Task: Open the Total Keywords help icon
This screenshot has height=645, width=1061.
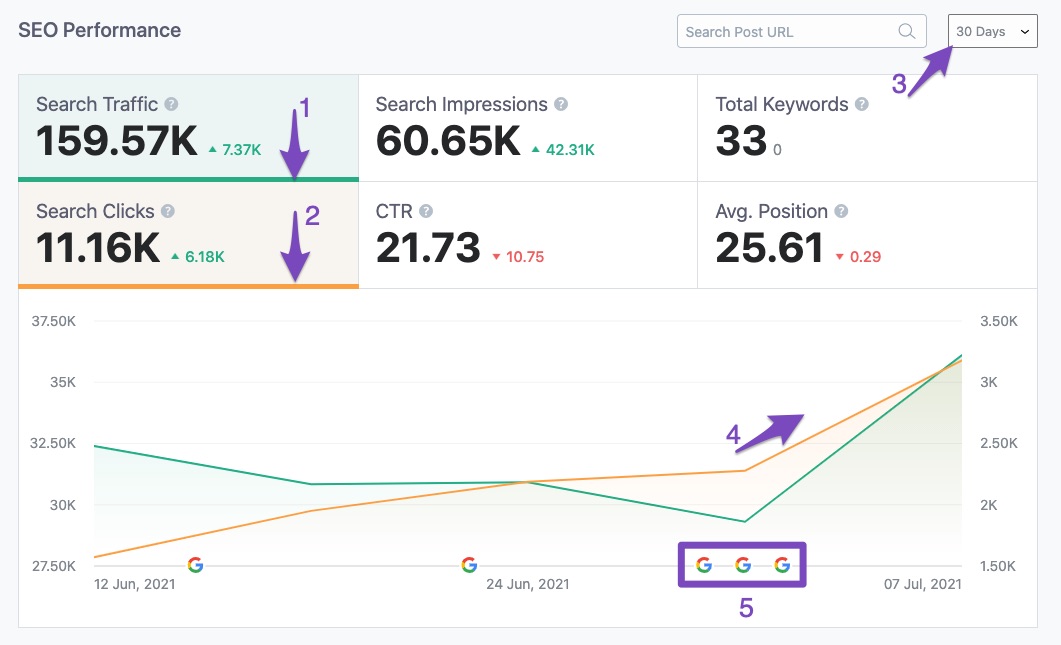Action: [861, 104]
